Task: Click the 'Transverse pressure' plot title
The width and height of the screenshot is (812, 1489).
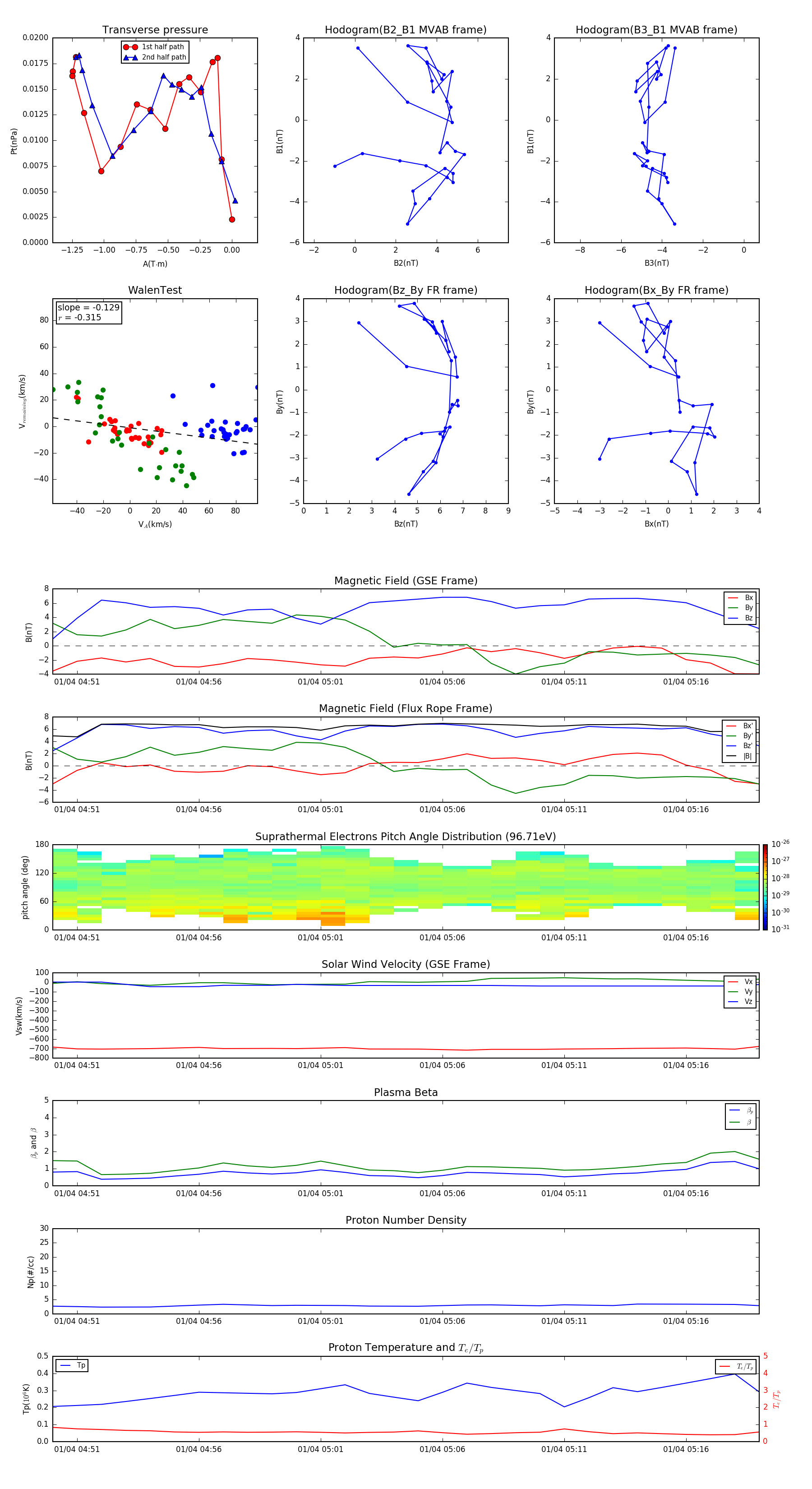Action: click(x=155, y=30)
